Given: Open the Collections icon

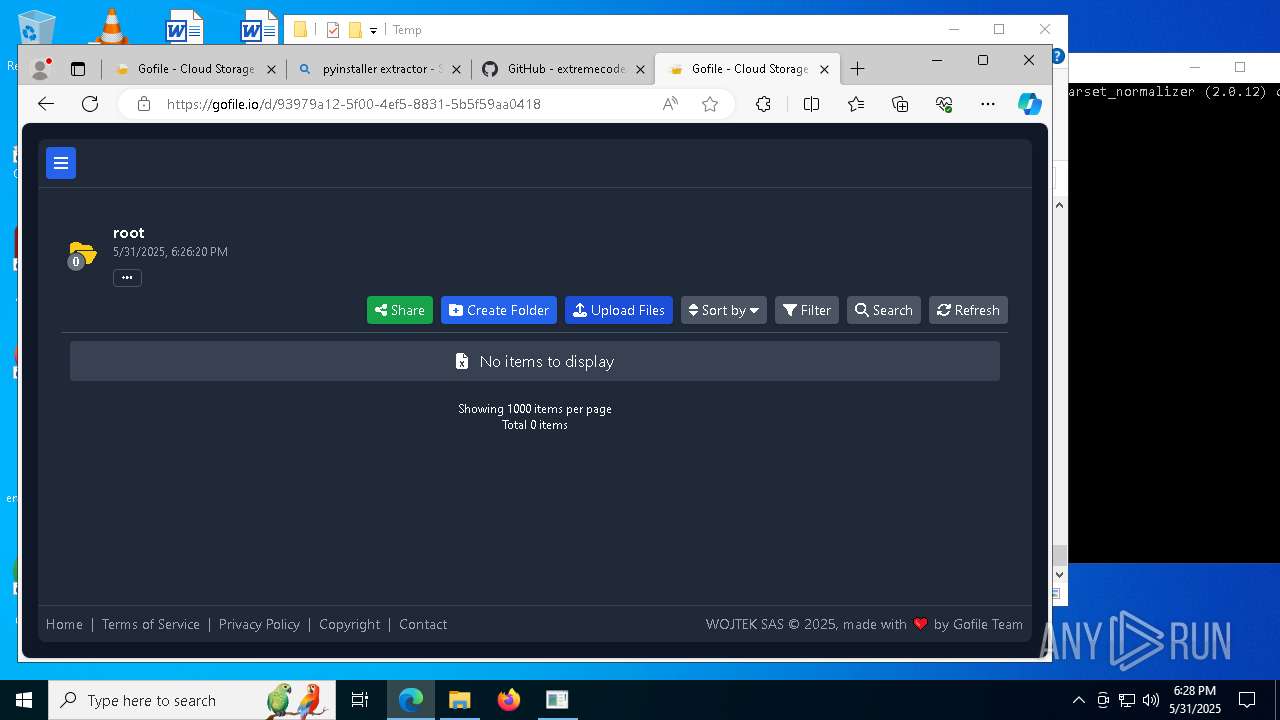Looking at the screenshot, I should click(900, 104).
